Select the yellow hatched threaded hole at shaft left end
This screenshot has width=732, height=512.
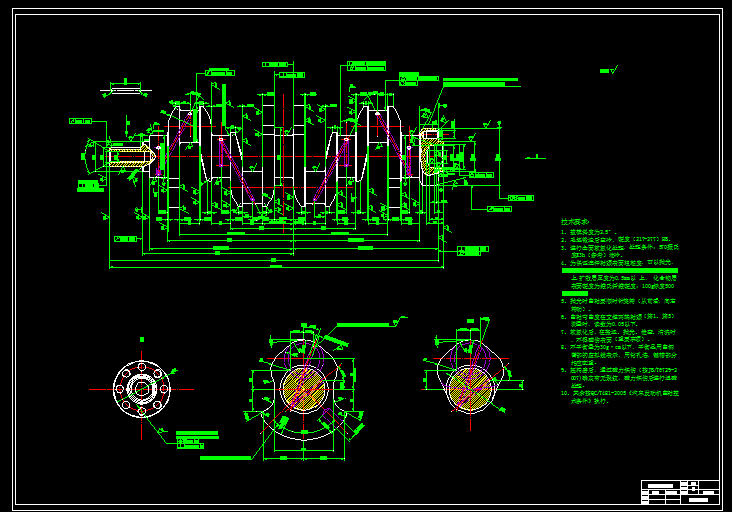click(x=131, y=157)
